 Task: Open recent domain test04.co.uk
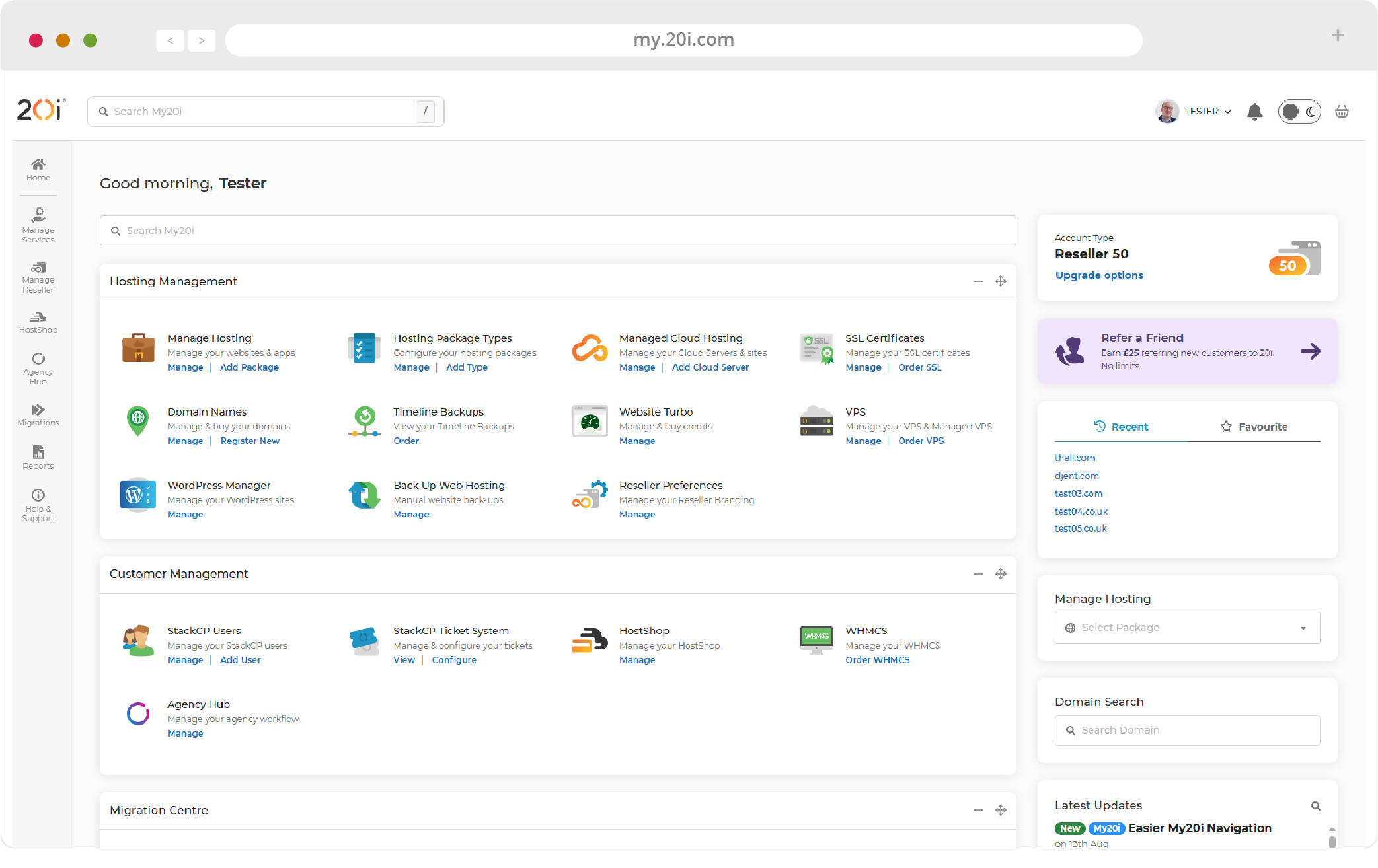1081,511
